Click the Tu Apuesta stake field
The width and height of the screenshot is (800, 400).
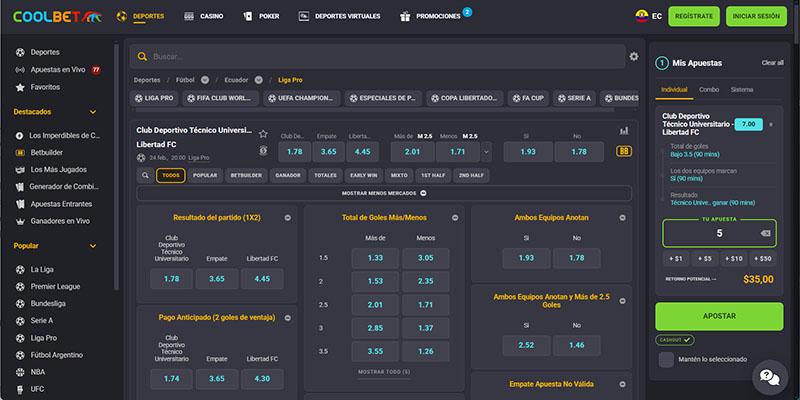click(x=719, y=233)
